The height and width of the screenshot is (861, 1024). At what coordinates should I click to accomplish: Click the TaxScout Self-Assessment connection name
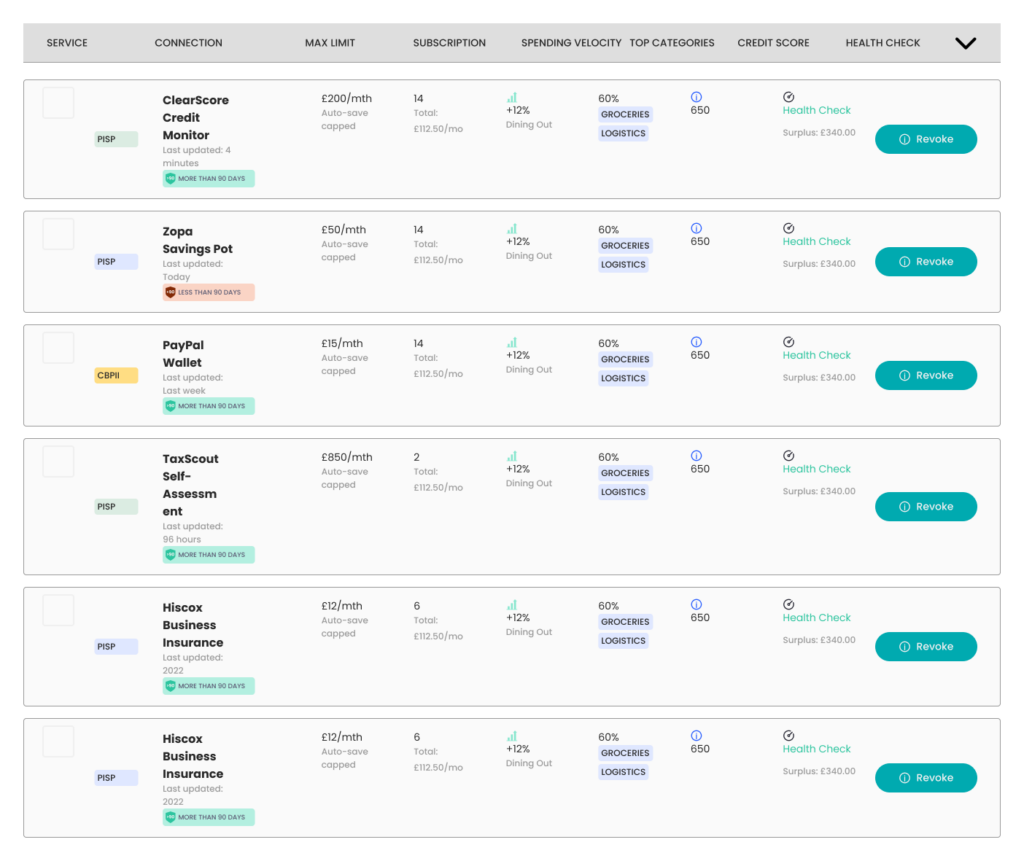coord(190,485)
